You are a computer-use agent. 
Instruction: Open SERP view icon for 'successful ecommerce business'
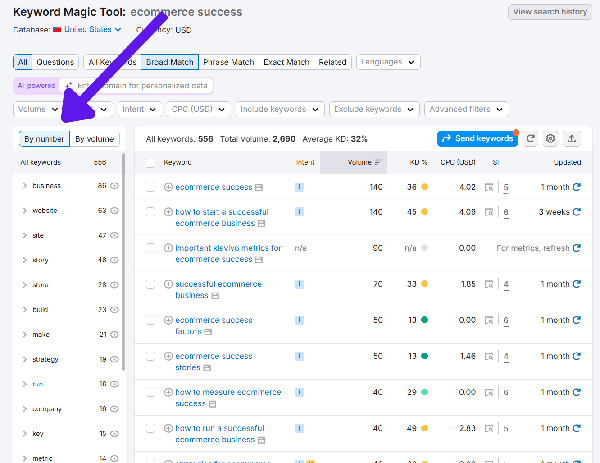[x=489, y=284]
